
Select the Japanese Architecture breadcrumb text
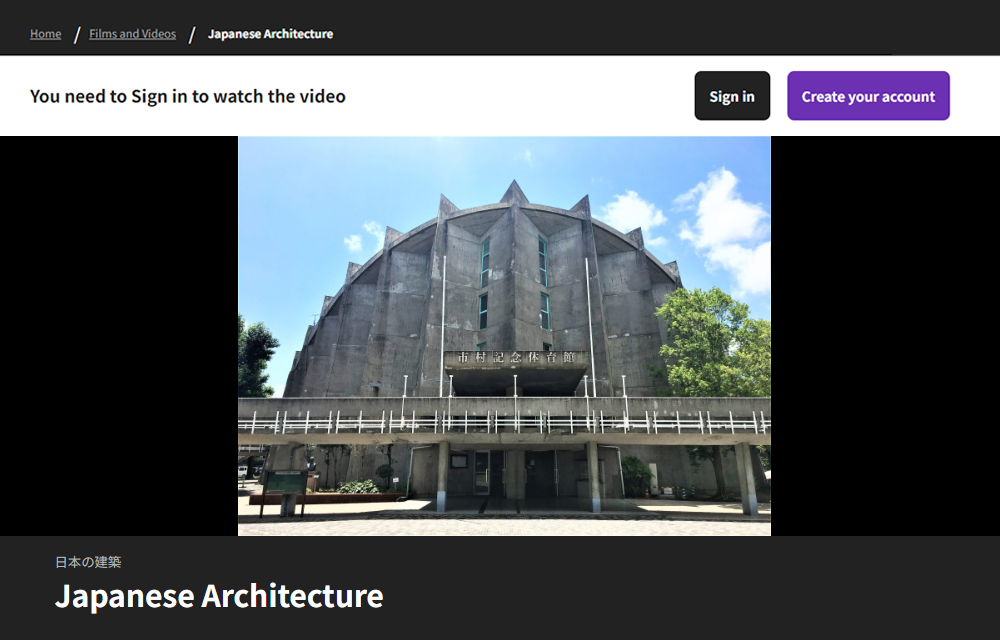[x=270, y=34]
